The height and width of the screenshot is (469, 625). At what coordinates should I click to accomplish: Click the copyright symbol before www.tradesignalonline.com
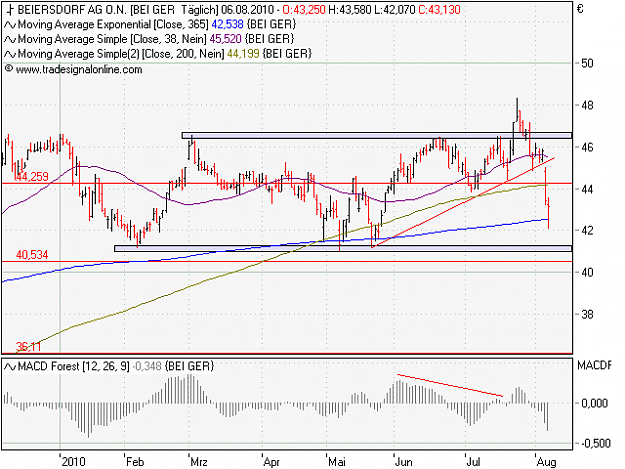click(9, 69)
